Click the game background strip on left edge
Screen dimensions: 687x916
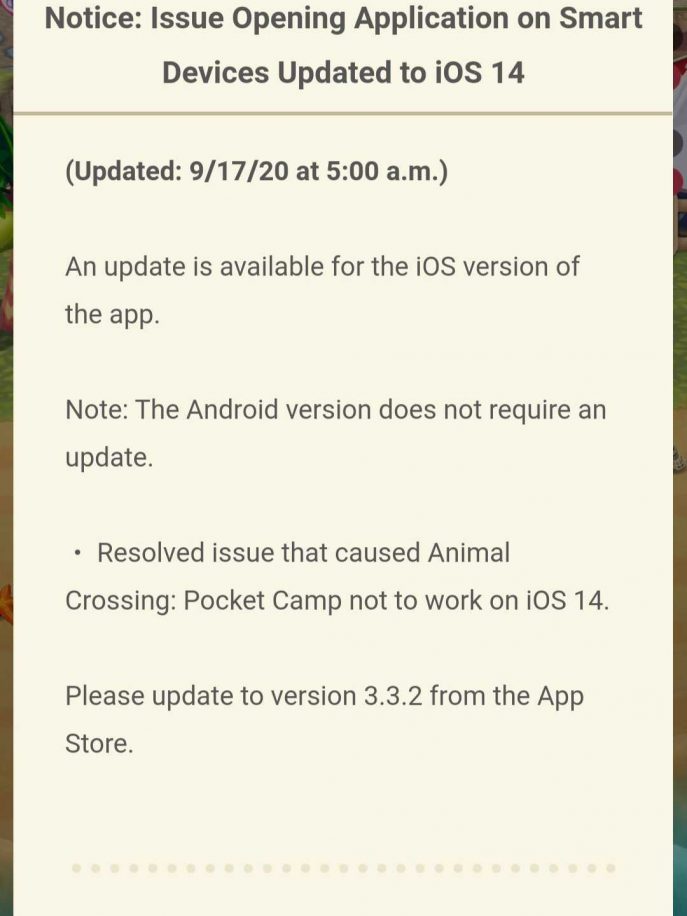pos(6,458)
